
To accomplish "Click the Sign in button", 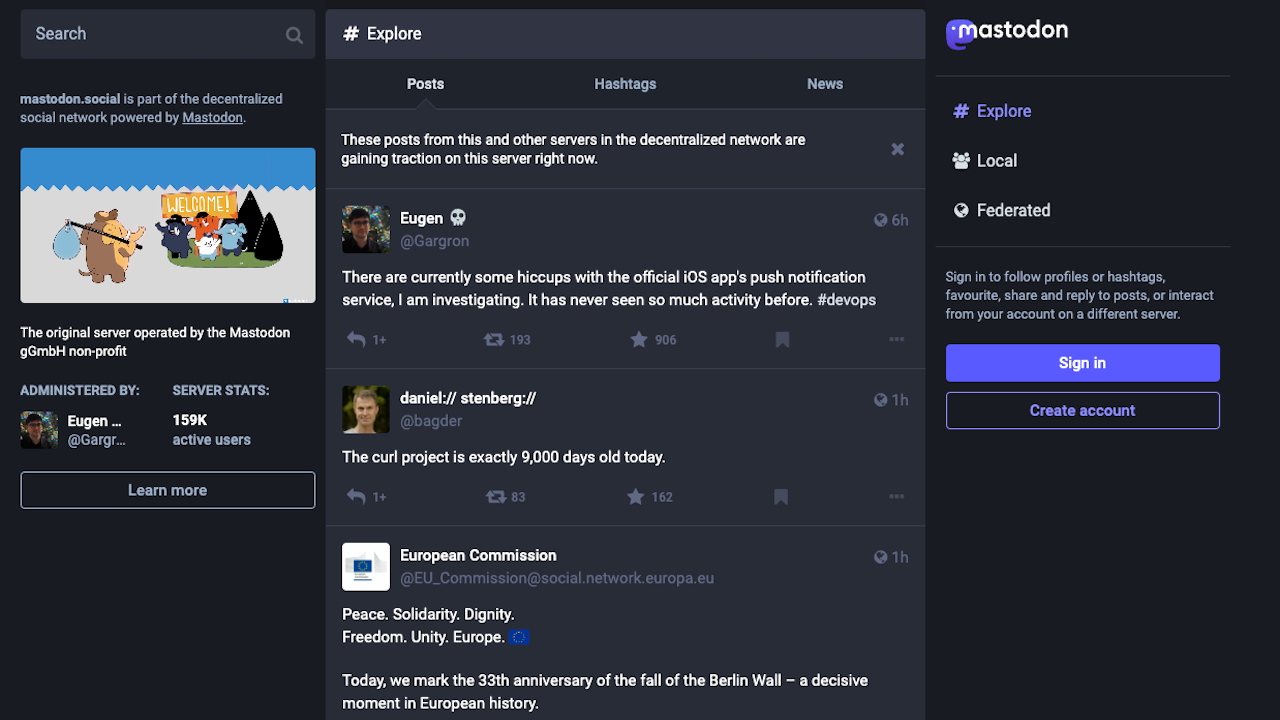I will (x=1083, y=363).
